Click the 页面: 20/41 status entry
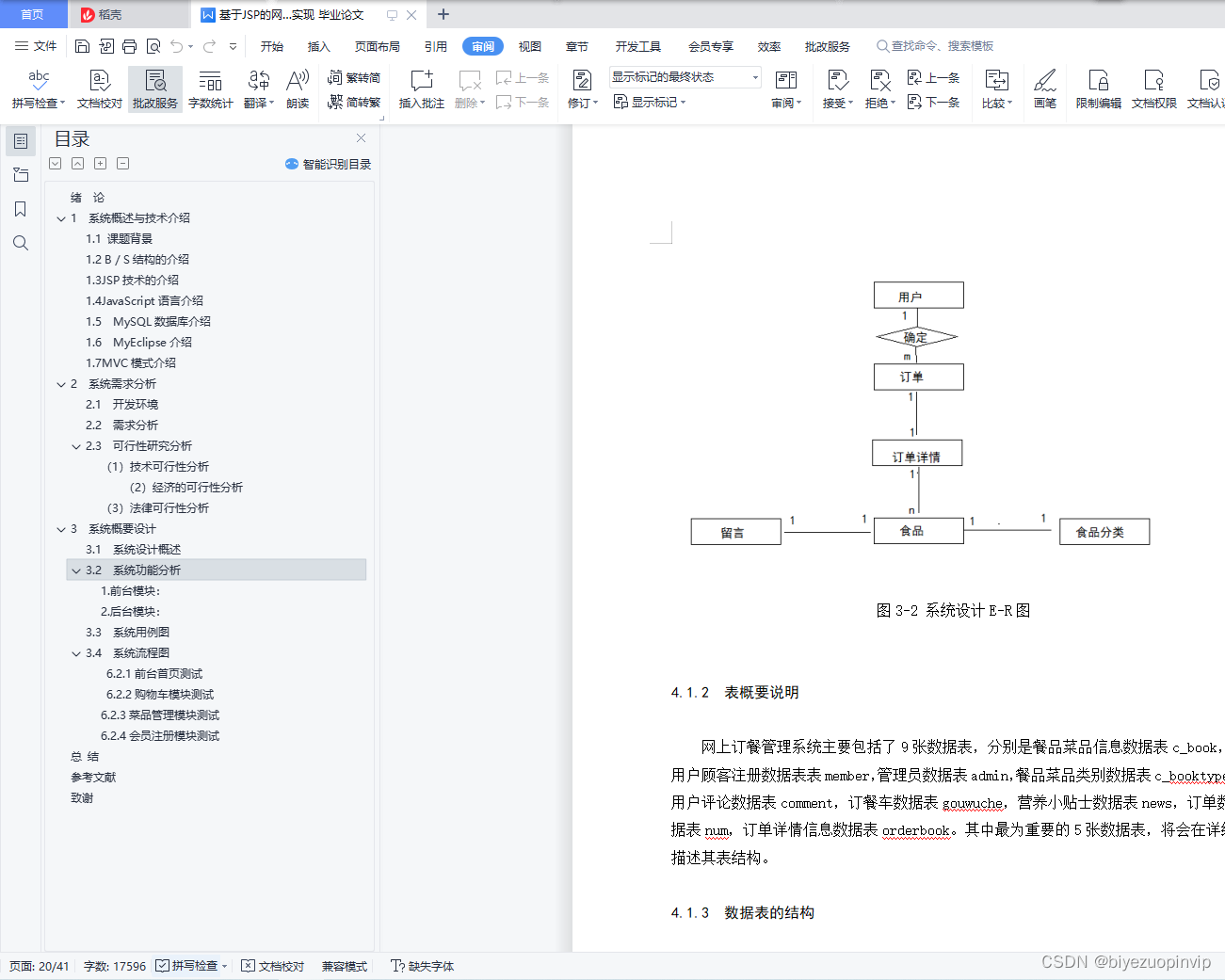Screen dimensions: 1225x980 (40, 966)
